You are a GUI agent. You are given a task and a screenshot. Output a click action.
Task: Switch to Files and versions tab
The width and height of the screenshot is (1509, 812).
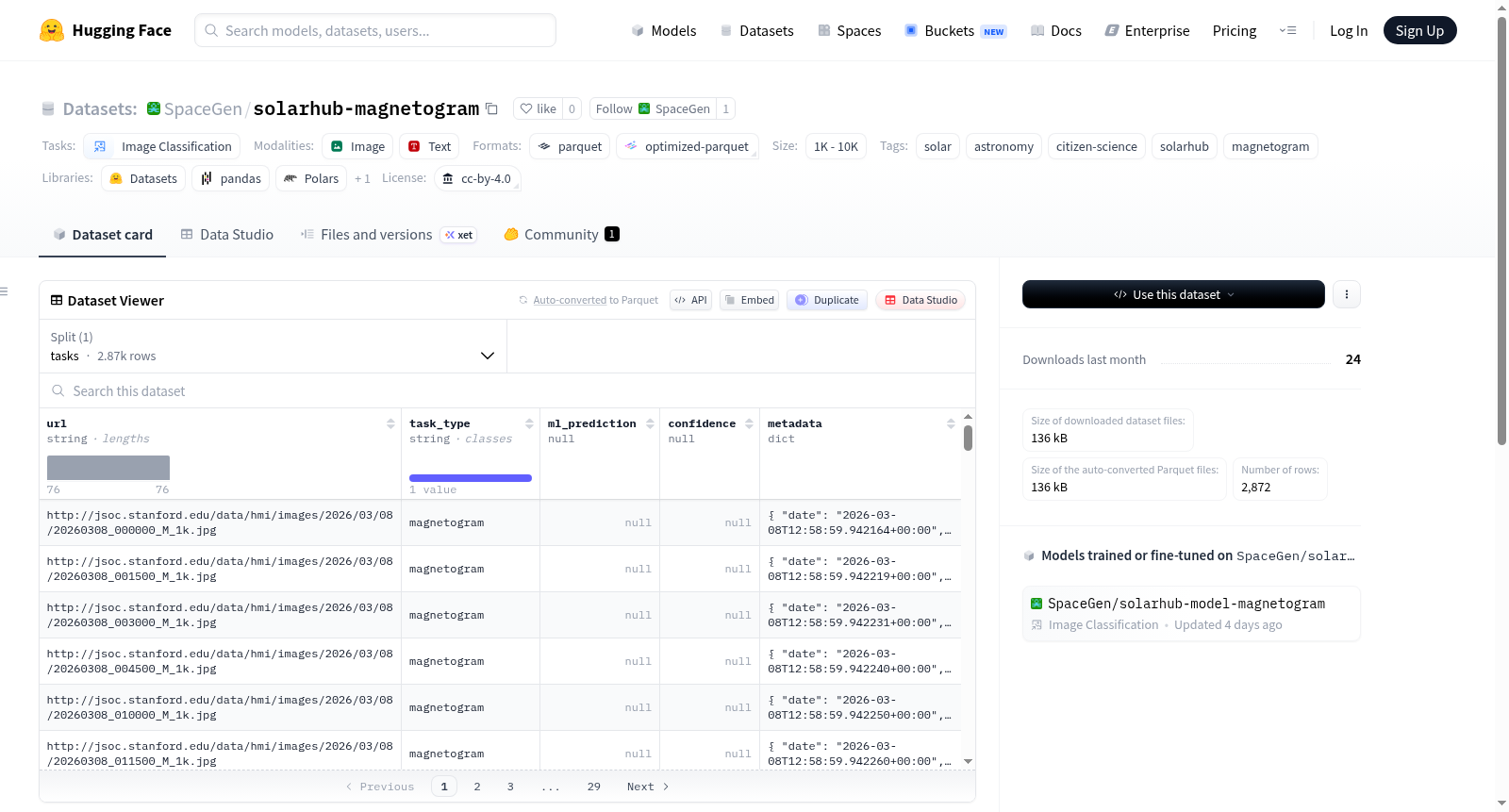(389, 234)
